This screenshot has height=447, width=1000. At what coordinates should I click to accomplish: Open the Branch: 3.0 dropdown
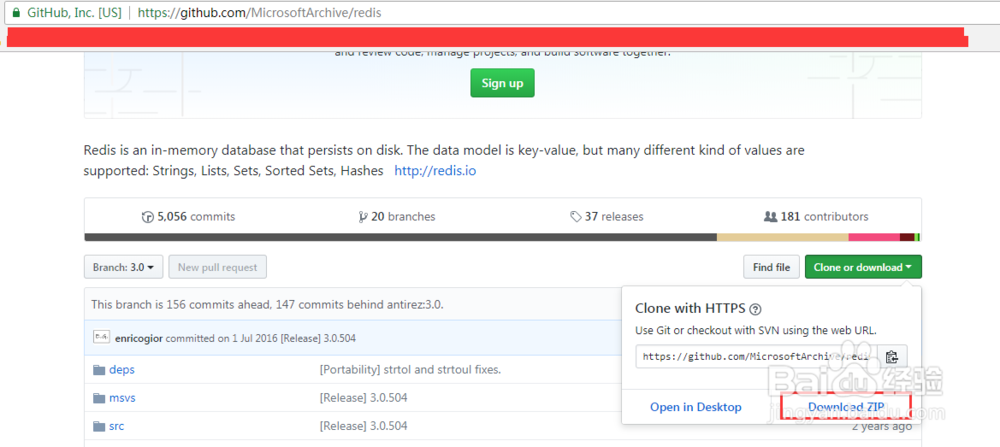point(124,267)
